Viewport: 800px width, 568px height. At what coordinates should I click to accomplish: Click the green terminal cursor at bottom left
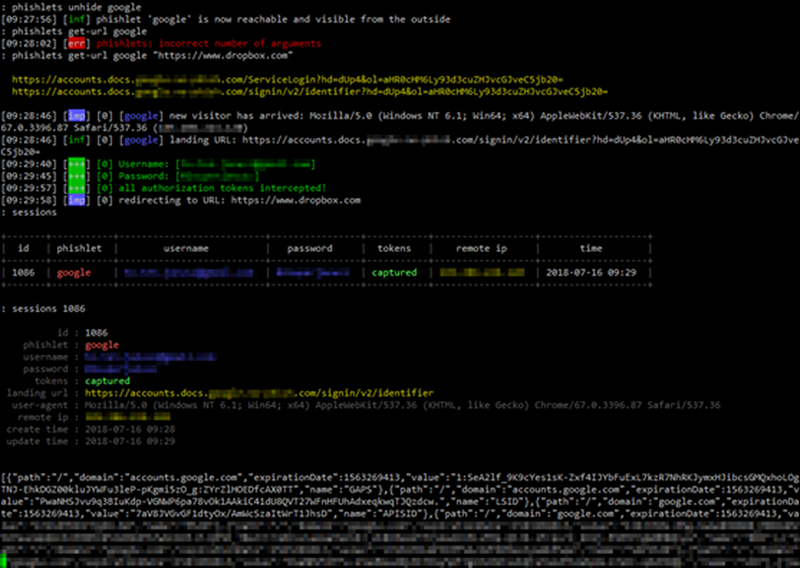tap(3, 560)
